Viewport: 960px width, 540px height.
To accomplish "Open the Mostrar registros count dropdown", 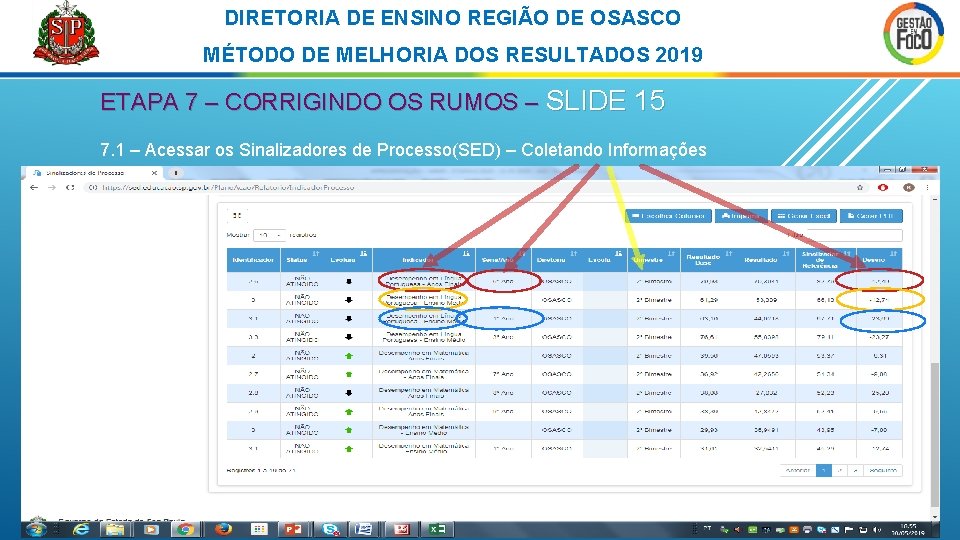I will point(269,235).
